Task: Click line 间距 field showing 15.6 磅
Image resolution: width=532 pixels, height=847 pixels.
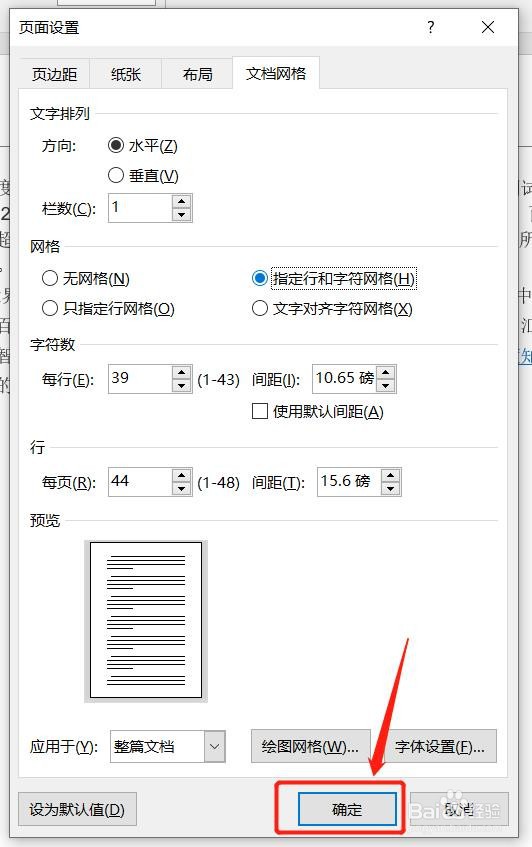Action: 349,481
